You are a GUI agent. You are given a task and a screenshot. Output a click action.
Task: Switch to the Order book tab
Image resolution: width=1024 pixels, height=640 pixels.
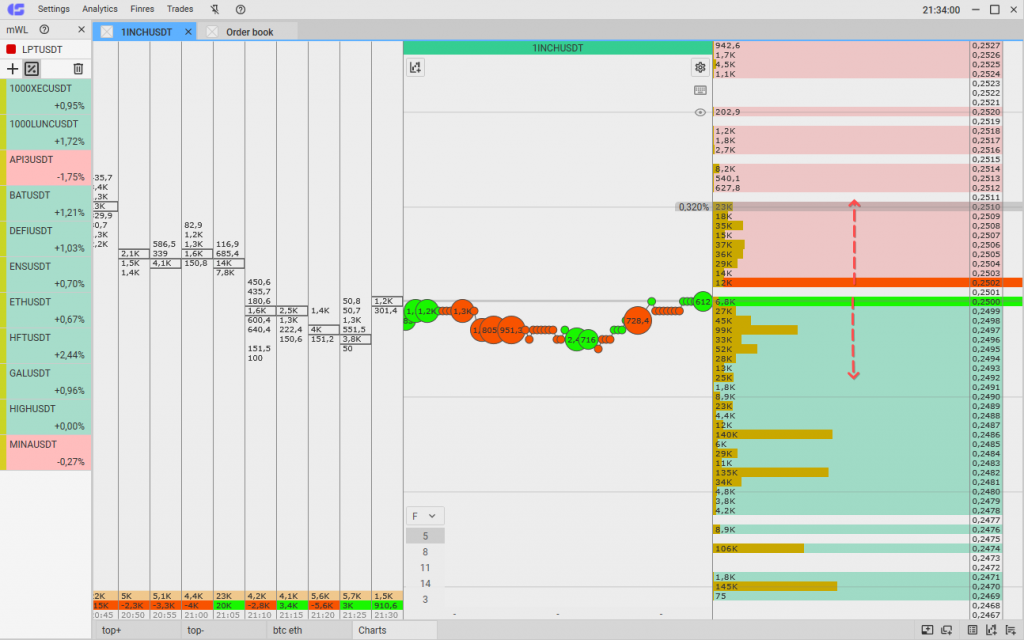tap(249, 32)
